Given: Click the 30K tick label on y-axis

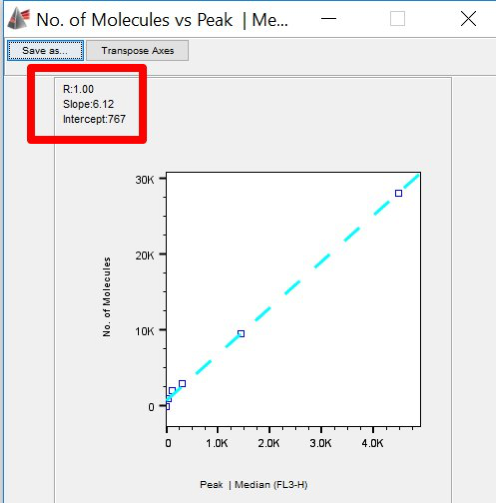Looking at the screenshot, I should pyautogui.click(x=145, y=180).
